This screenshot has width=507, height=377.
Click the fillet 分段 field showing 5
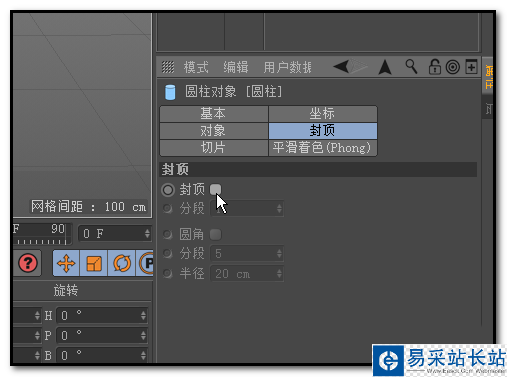pyautogui.click(x=247, y=254)
